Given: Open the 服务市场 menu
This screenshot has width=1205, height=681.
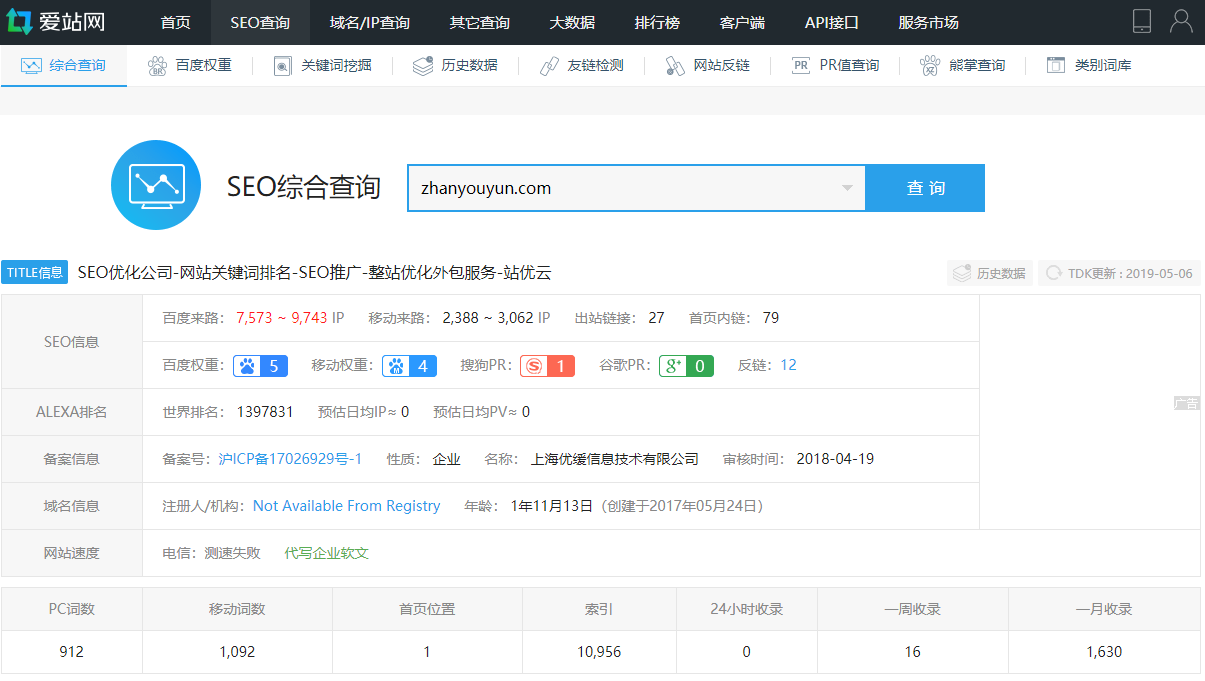Looking at the screenshot, I should click(928, 22).
